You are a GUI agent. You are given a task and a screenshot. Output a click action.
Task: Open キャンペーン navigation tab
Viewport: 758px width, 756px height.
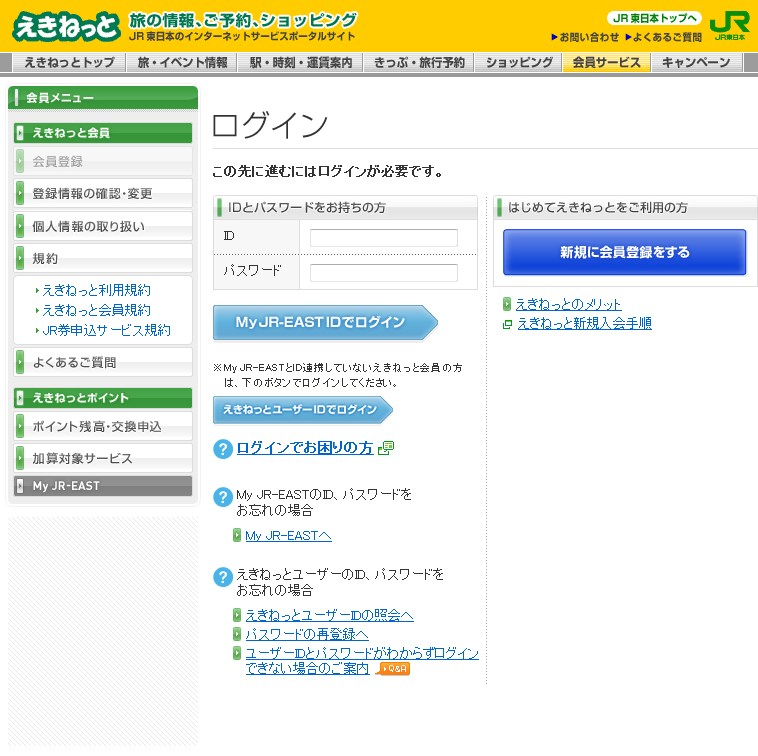coord(696,62)
